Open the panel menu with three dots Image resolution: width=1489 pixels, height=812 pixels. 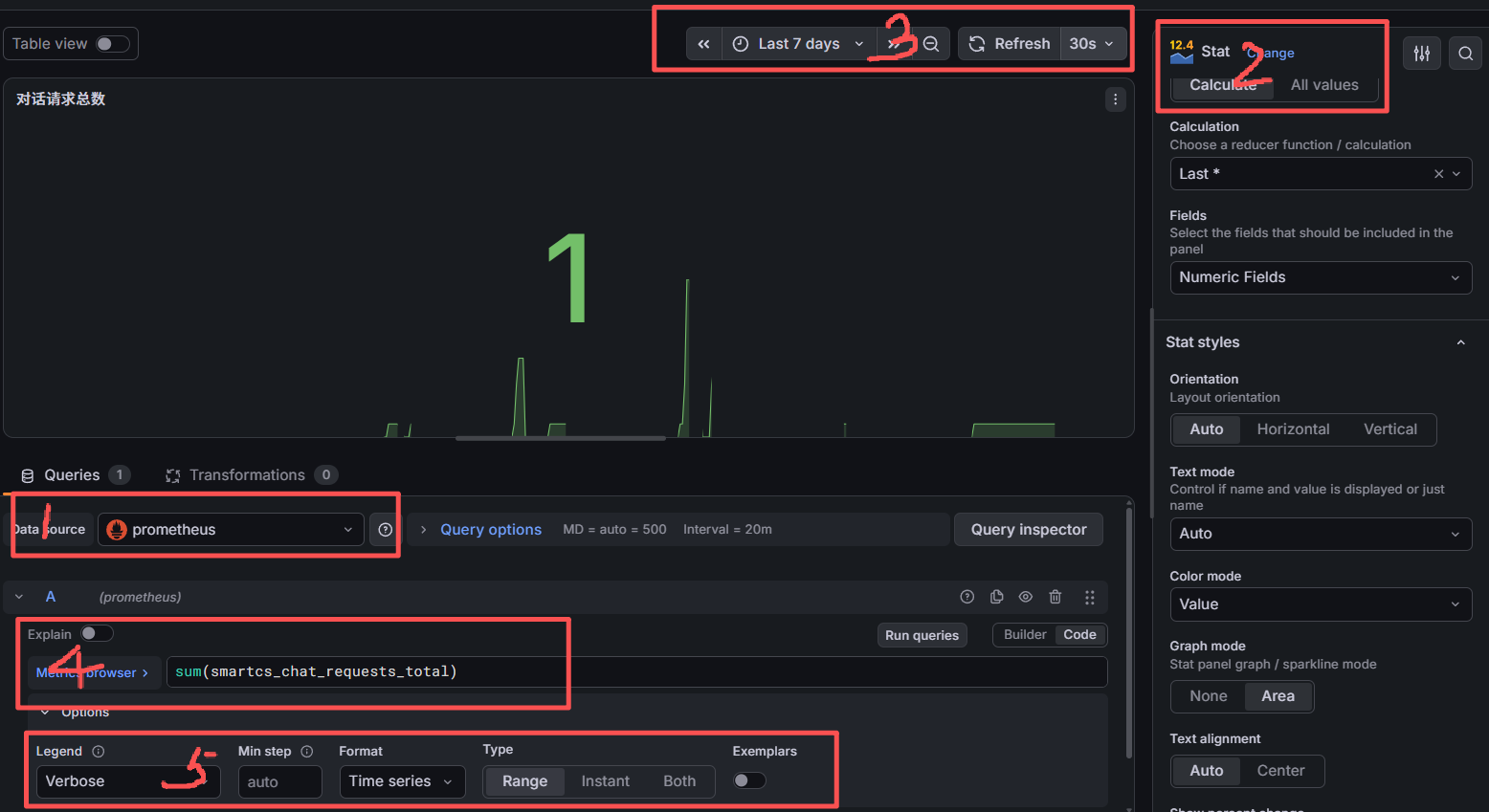pyautogui.click(x=1115, y=99)
